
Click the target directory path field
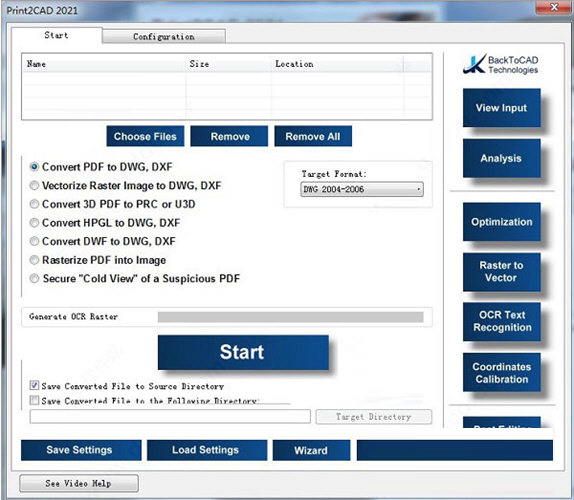pyautogui.click(x=170, y=417)
